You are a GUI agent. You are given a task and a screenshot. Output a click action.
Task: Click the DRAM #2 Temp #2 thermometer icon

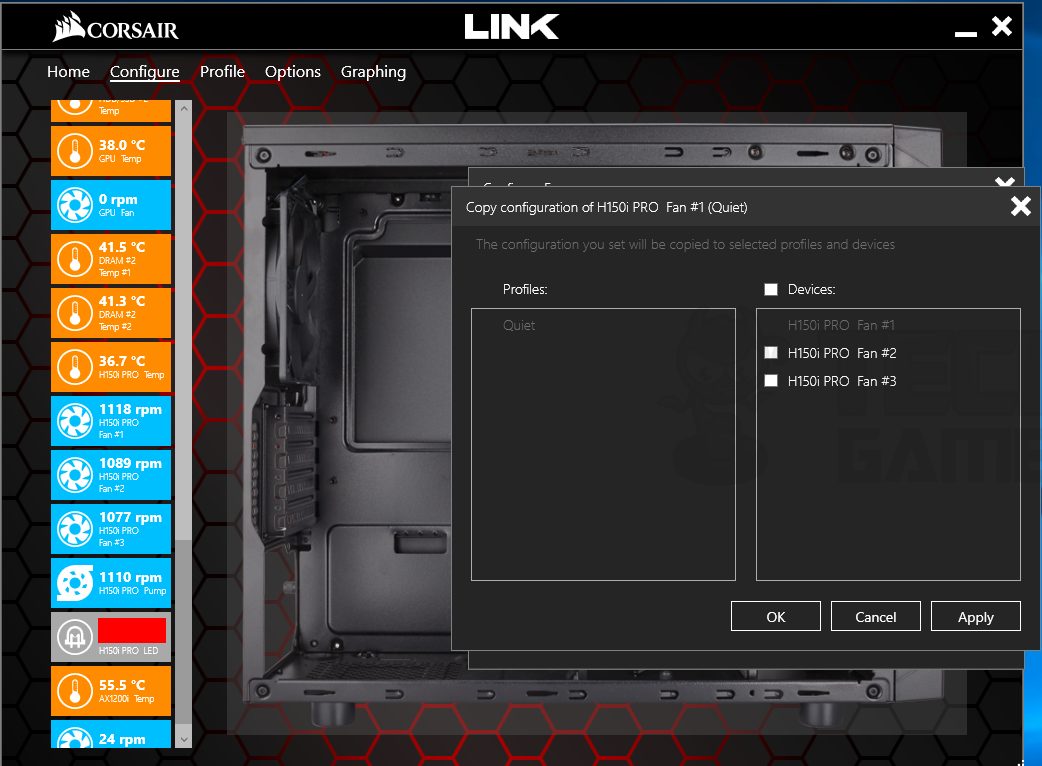click(x=74, y=314)
